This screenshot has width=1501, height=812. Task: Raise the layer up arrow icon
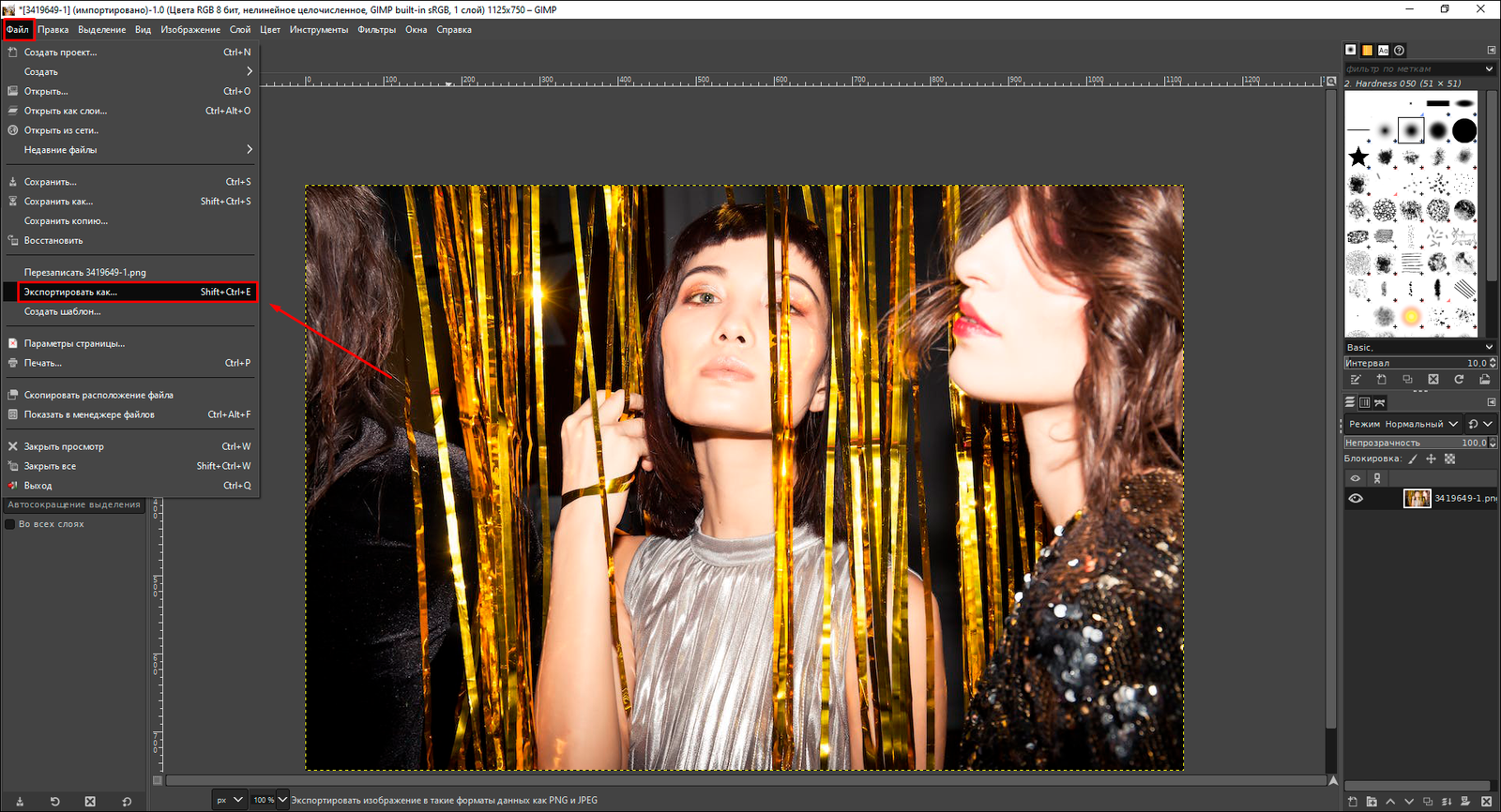(x=1390, y=802)
